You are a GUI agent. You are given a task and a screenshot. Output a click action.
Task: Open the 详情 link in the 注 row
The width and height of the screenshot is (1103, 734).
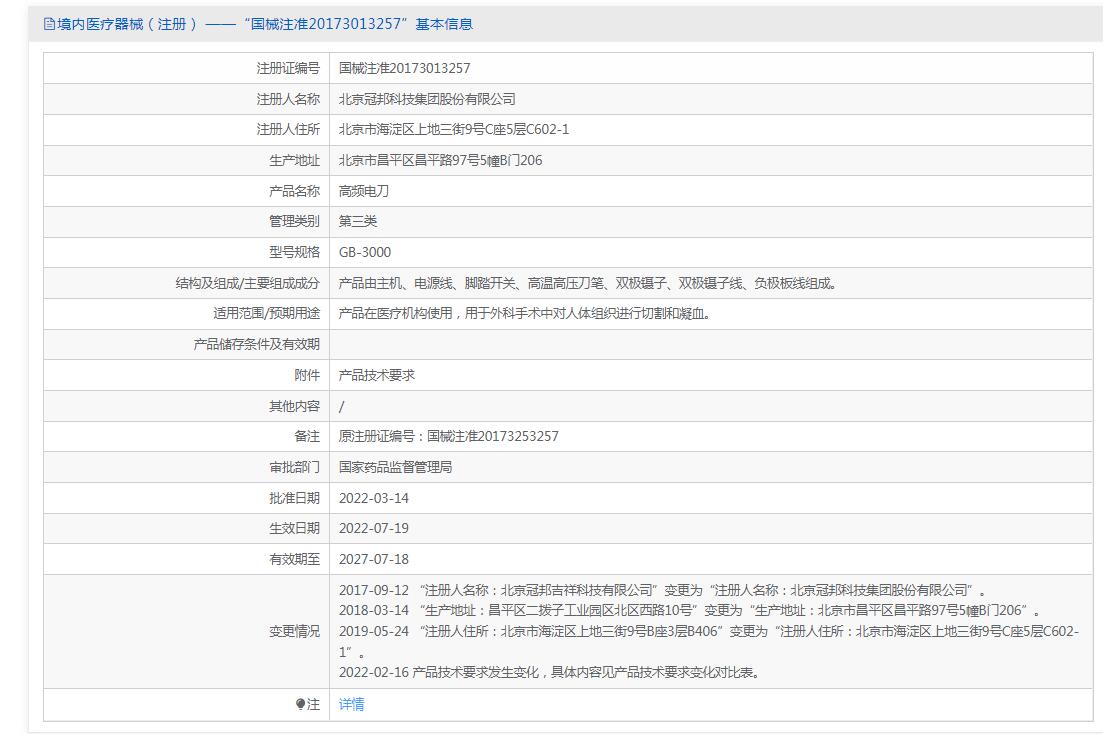351,704
